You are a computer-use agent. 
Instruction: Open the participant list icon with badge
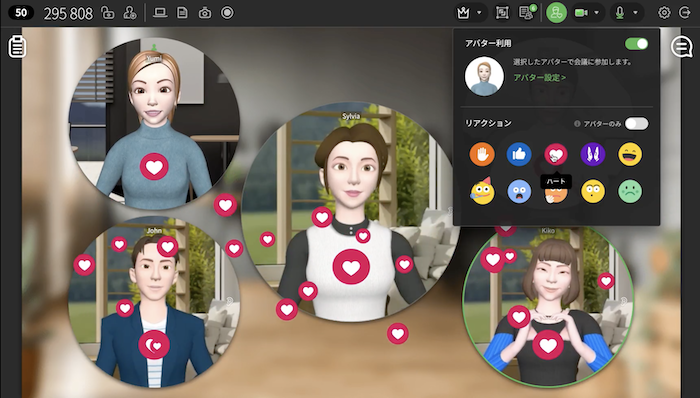pyautogui.click(x=527, y=12)
